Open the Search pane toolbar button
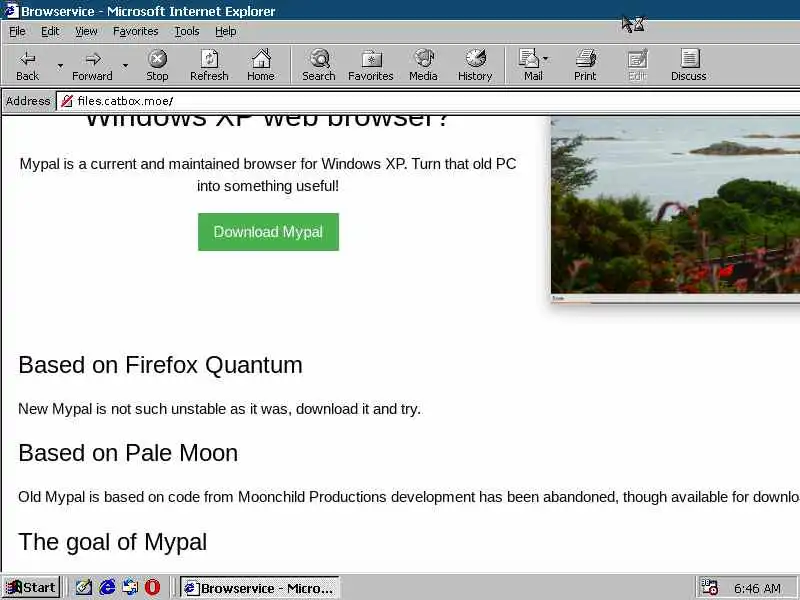This screenshot has height=600, width=800. click(319, 65)
